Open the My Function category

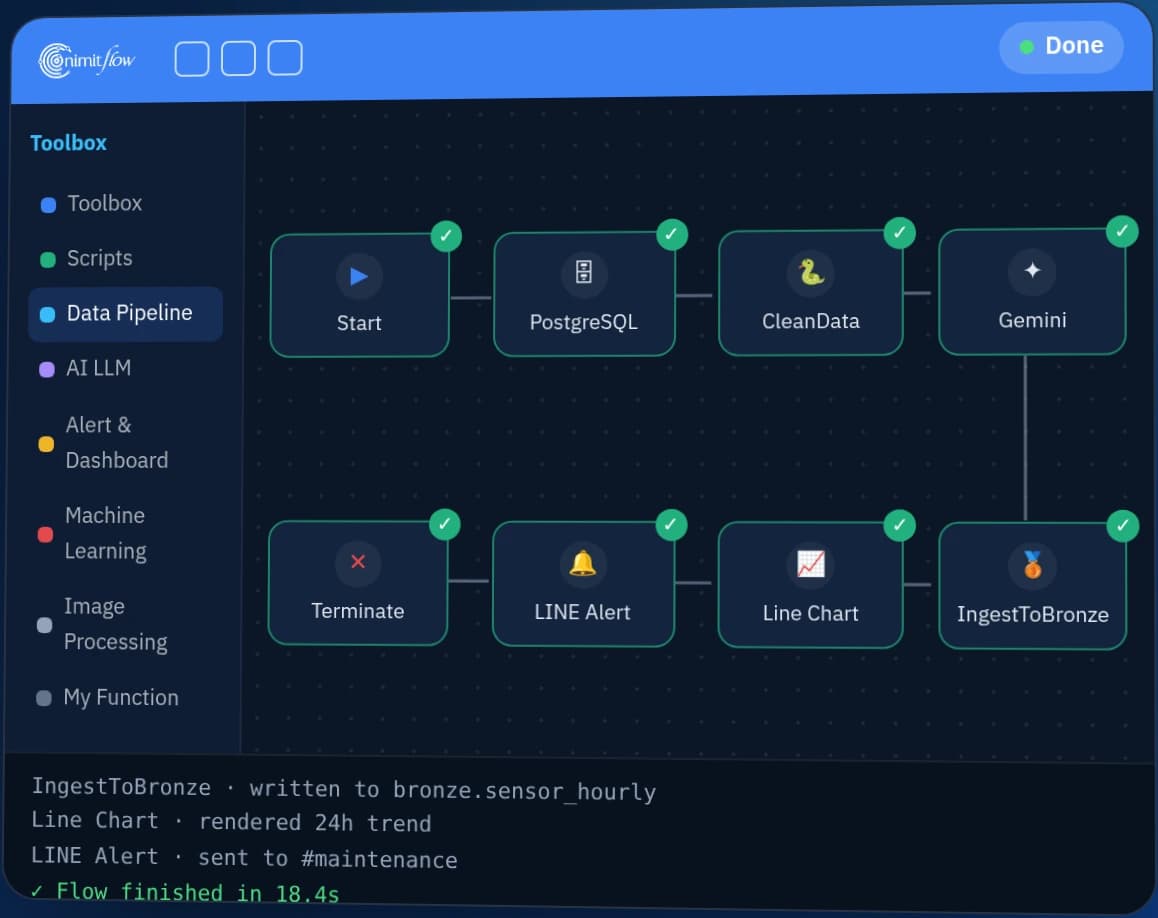coord(122,698)
